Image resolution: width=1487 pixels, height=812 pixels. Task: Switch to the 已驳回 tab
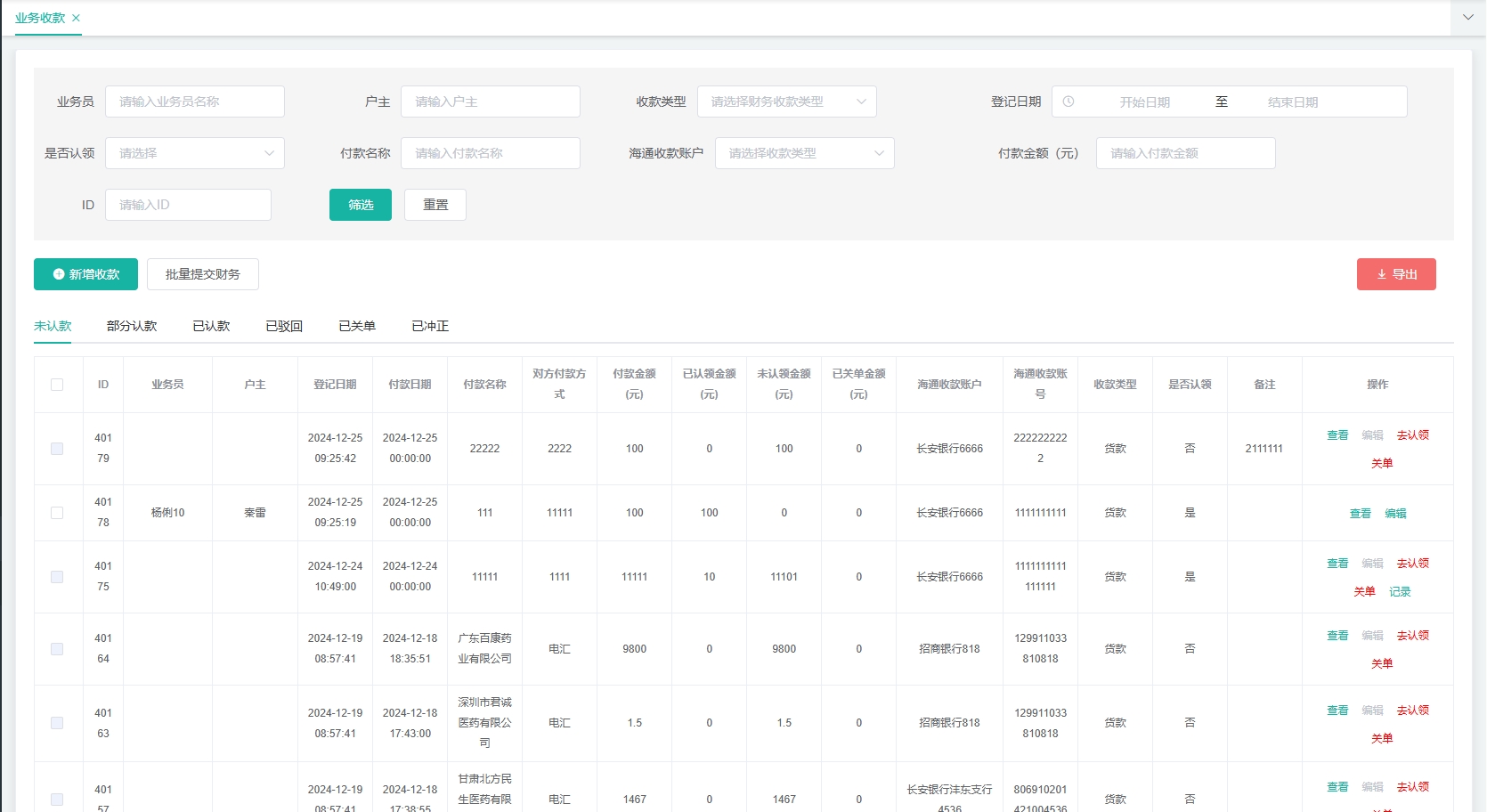click(x=285, y=326)
